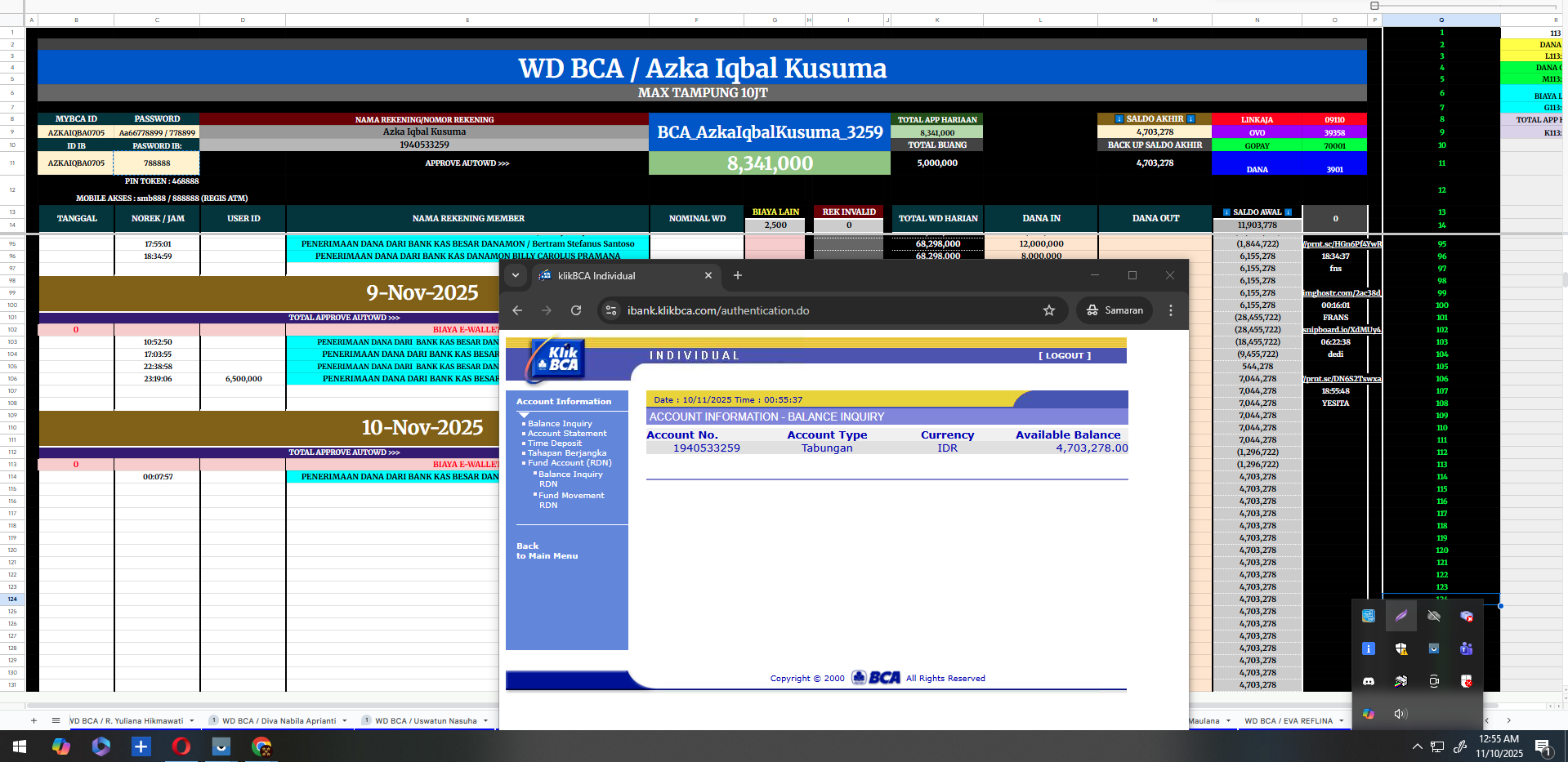Viewport: 1568px width, 762px height.
Task: Select the green 8,341,000 total cell
Action: [x=770, y=163]
